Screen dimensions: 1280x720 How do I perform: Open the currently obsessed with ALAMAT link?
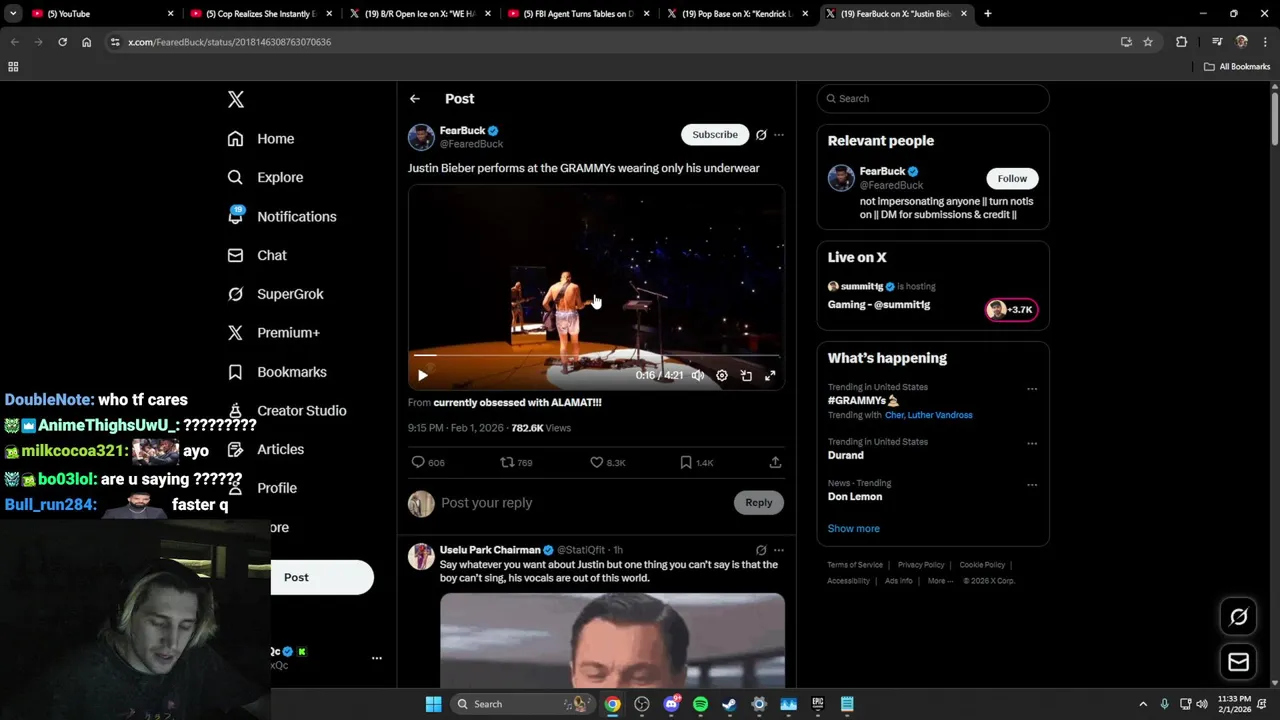tap(517, 402)
